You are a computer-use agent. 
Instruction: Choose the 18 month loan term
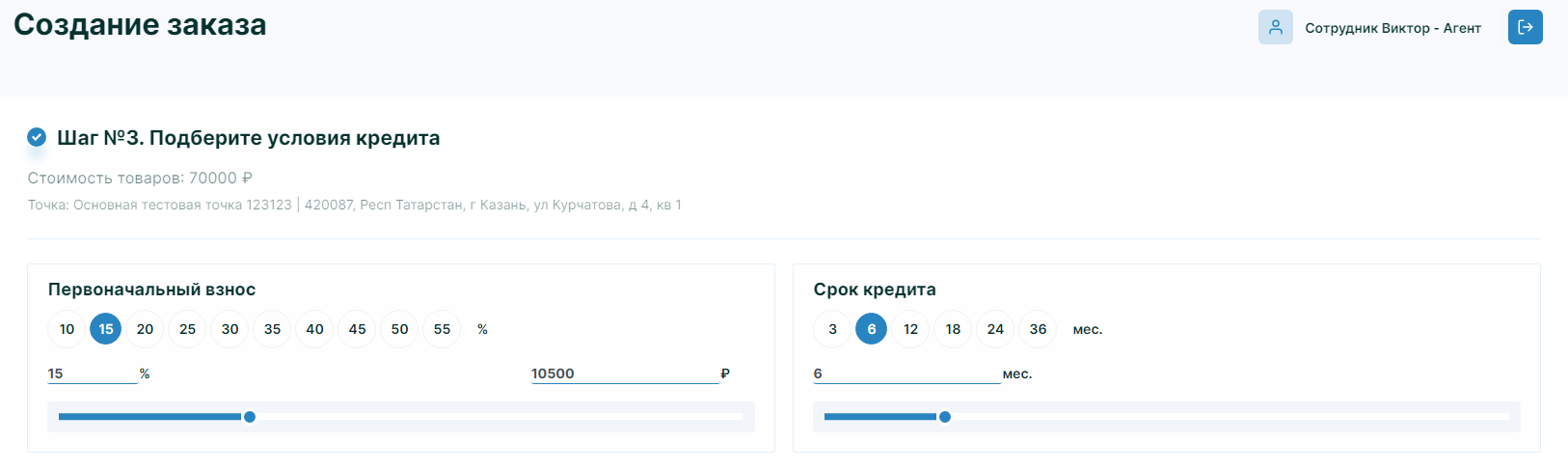(953, 329)
